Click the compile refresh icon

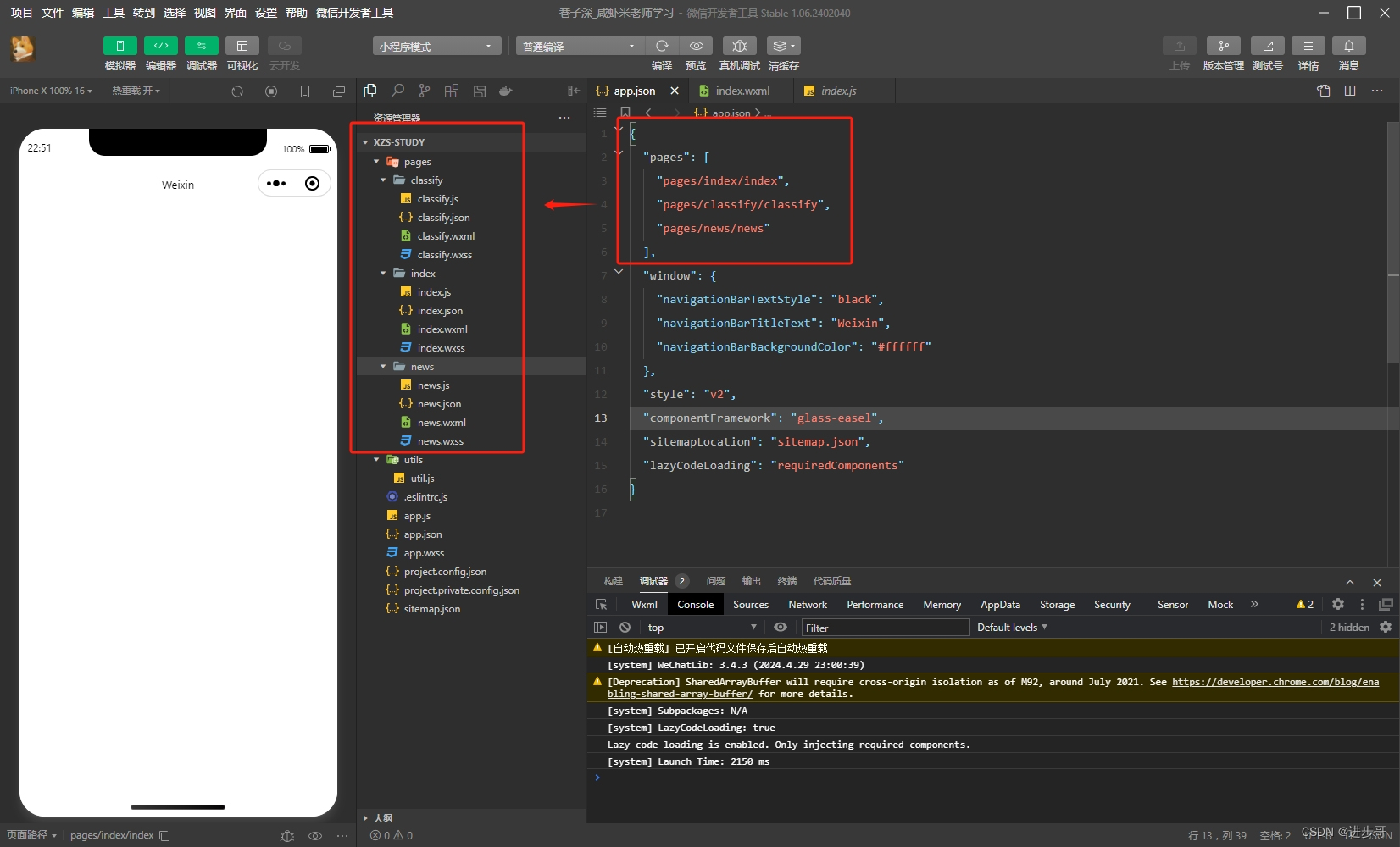(662, 46)
